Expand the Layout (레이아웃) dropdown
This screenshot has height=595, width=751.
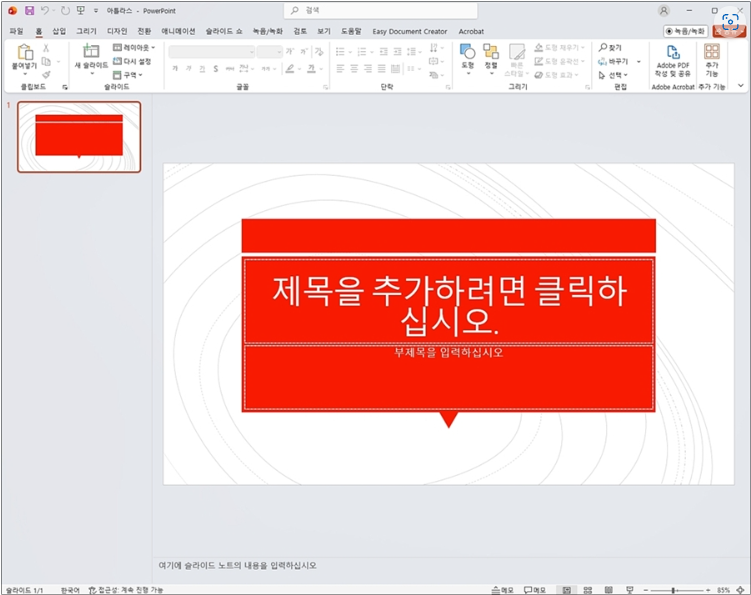tap(133, 47)
